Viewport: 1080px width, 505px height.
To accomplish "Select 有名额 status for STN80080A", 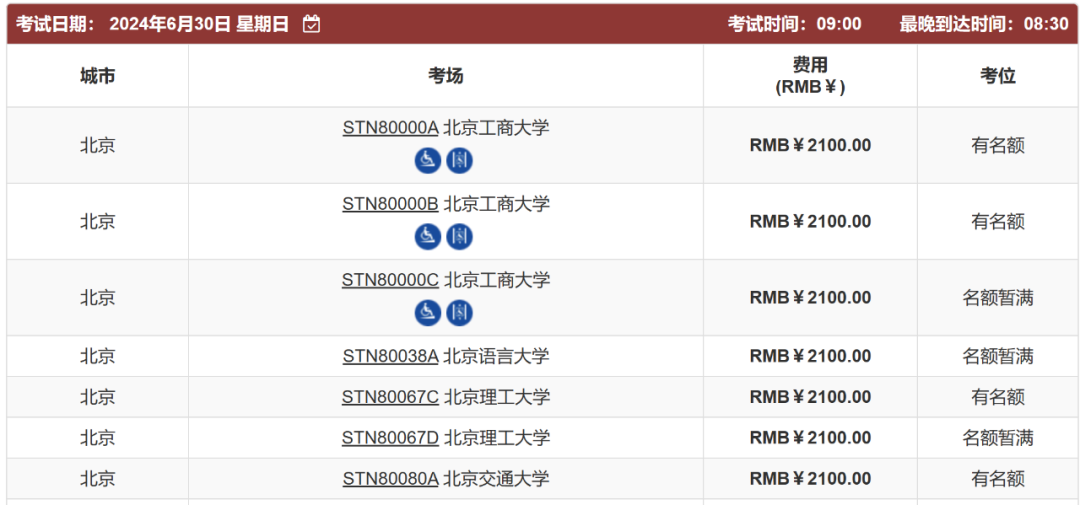I will [998, 478].
